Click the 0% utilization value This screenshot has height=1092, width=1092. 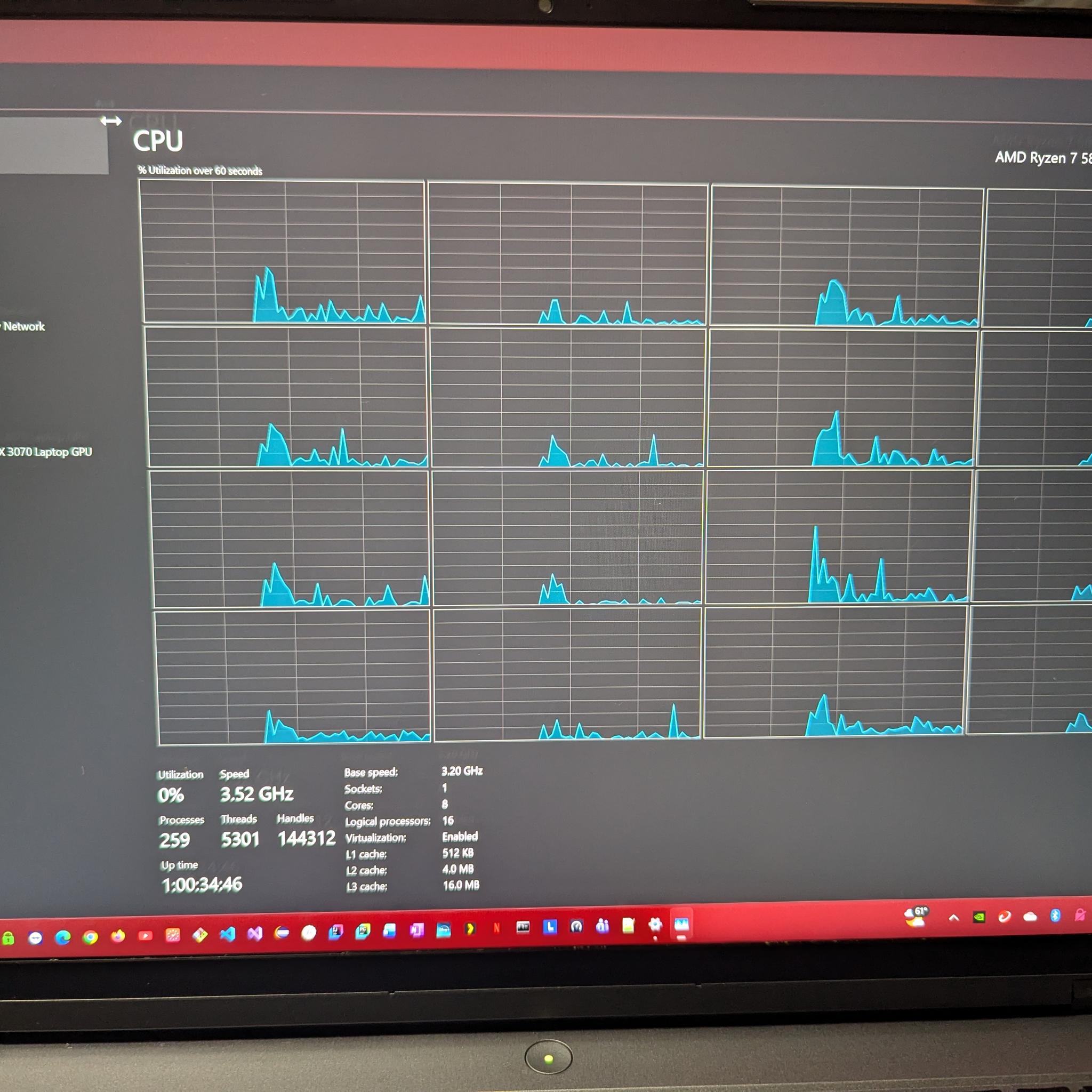point(171,795)
